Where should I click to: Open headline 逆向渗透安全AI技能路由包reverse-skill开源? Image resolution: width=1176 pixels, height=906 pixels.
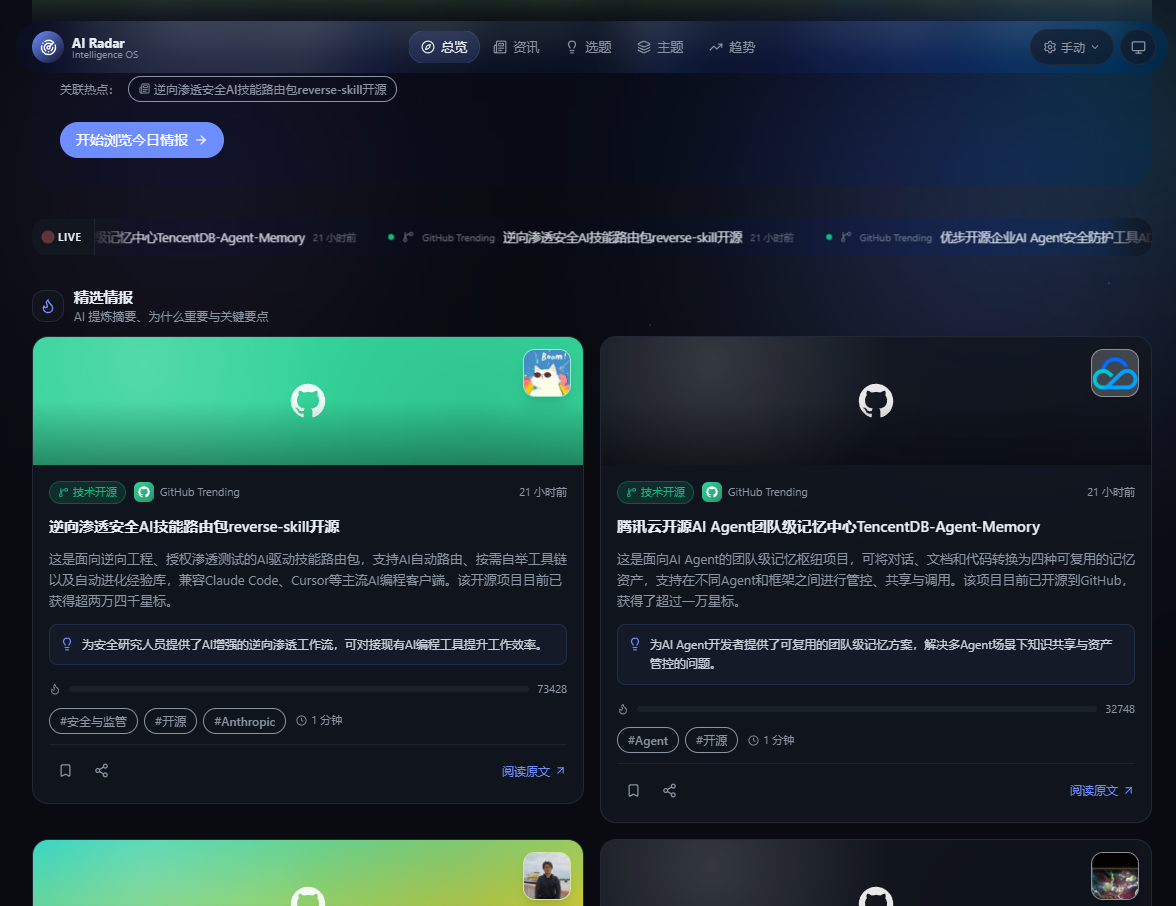tap(194, 527)
